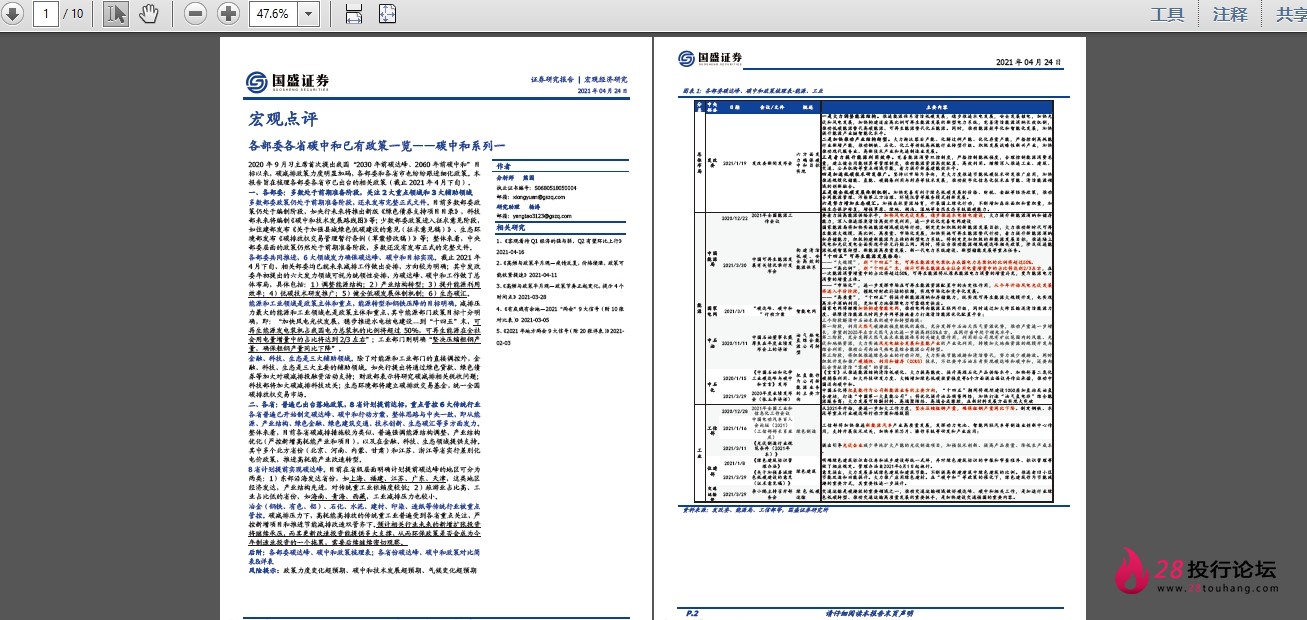The height and width of the screenshot is (620, 1307).
Task: Click the 请仔细阅读本报告末页声明 footer on page 2
Action: point(868,612)
